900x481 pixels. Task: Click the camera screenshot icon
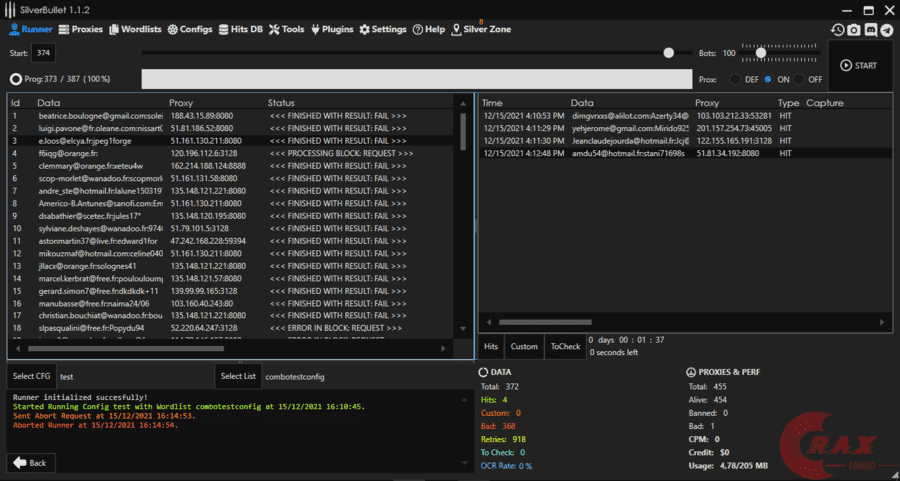click(x=854, y=30)
